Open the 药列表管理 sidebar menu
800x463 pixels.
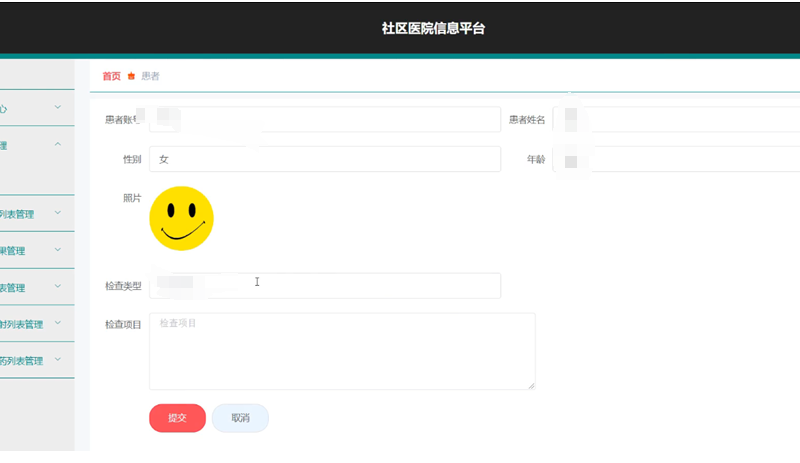point(30,360)
